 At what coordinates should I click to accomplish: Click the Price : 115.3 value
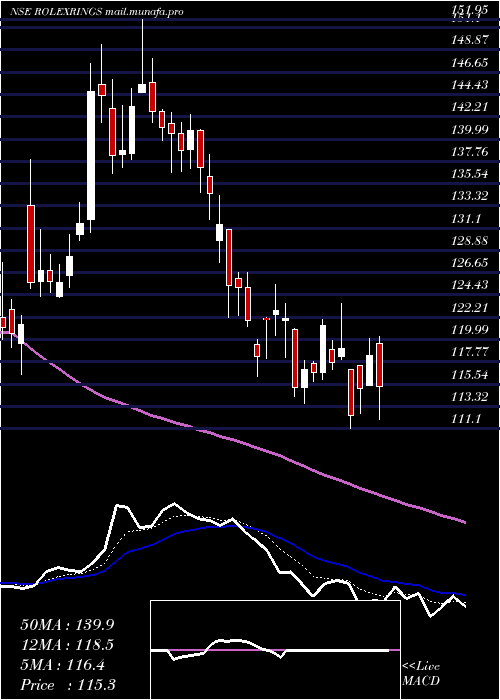68,685
